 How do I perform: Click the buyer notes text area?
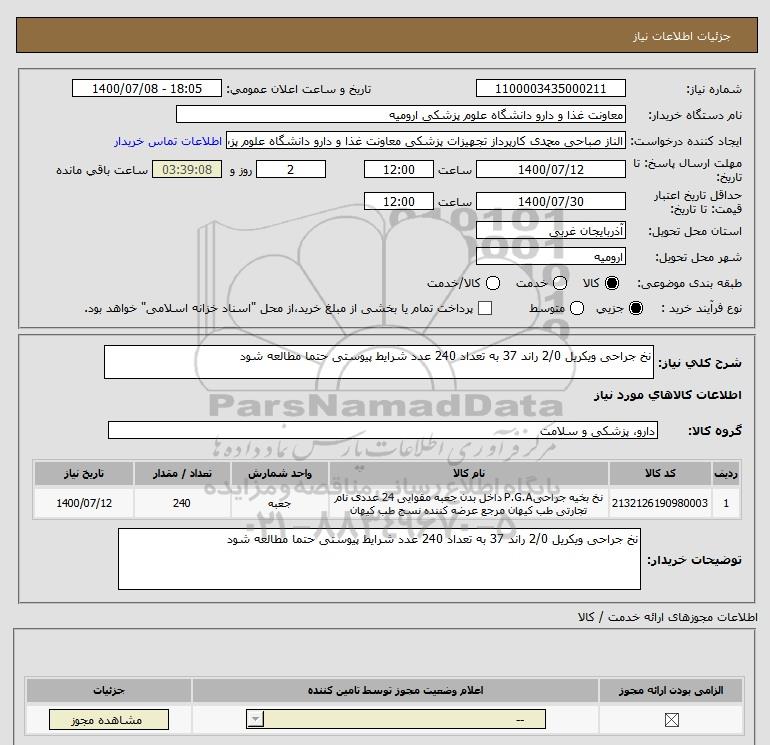coord(379,559)
